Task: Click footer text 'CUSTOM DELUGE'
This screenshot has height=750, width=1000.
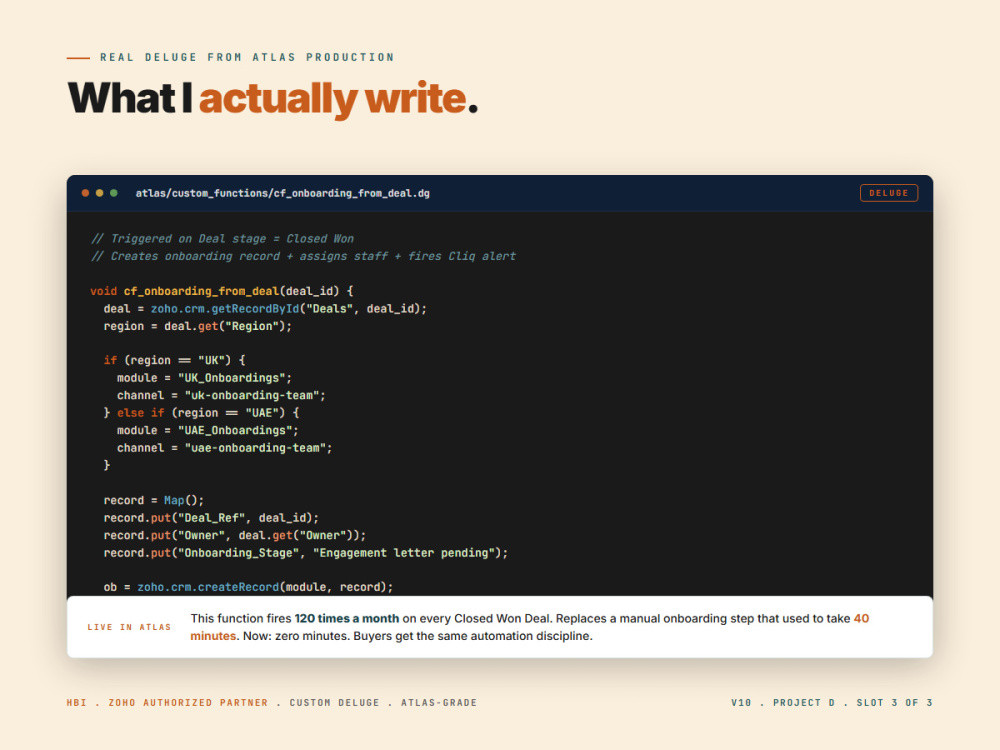Action: point(334,703)
